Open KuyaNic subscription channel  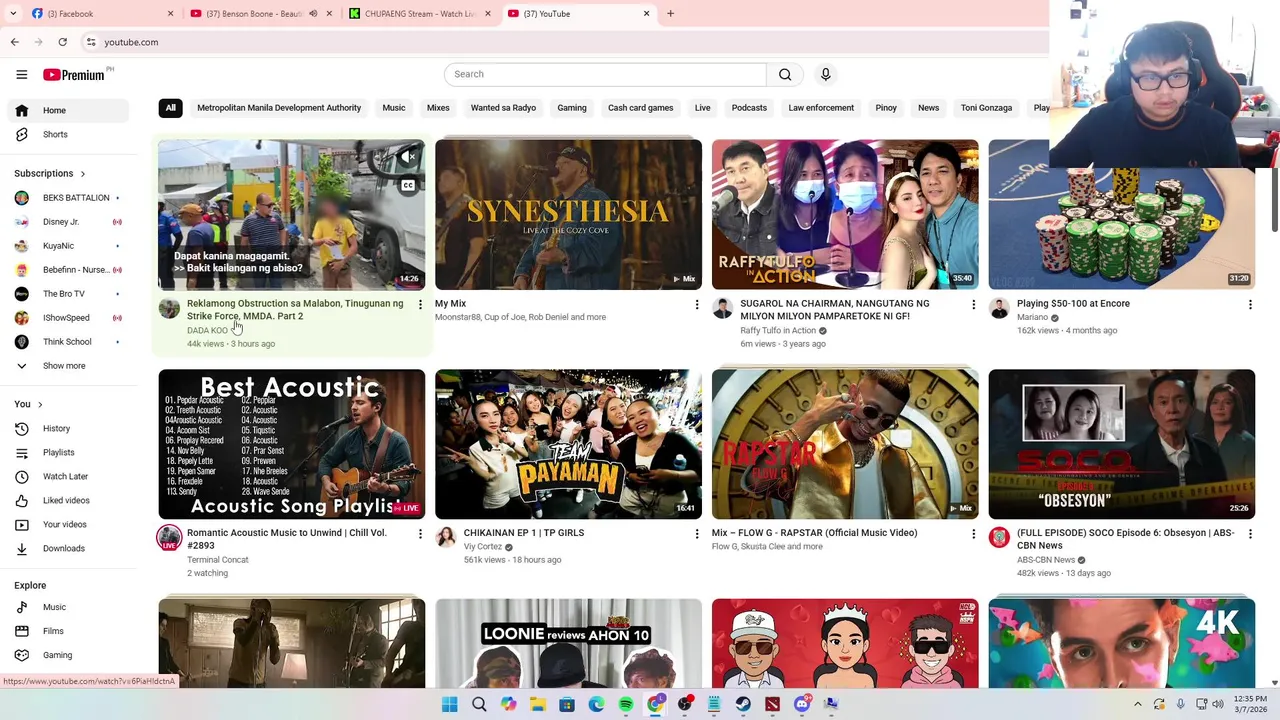[70, 246]
